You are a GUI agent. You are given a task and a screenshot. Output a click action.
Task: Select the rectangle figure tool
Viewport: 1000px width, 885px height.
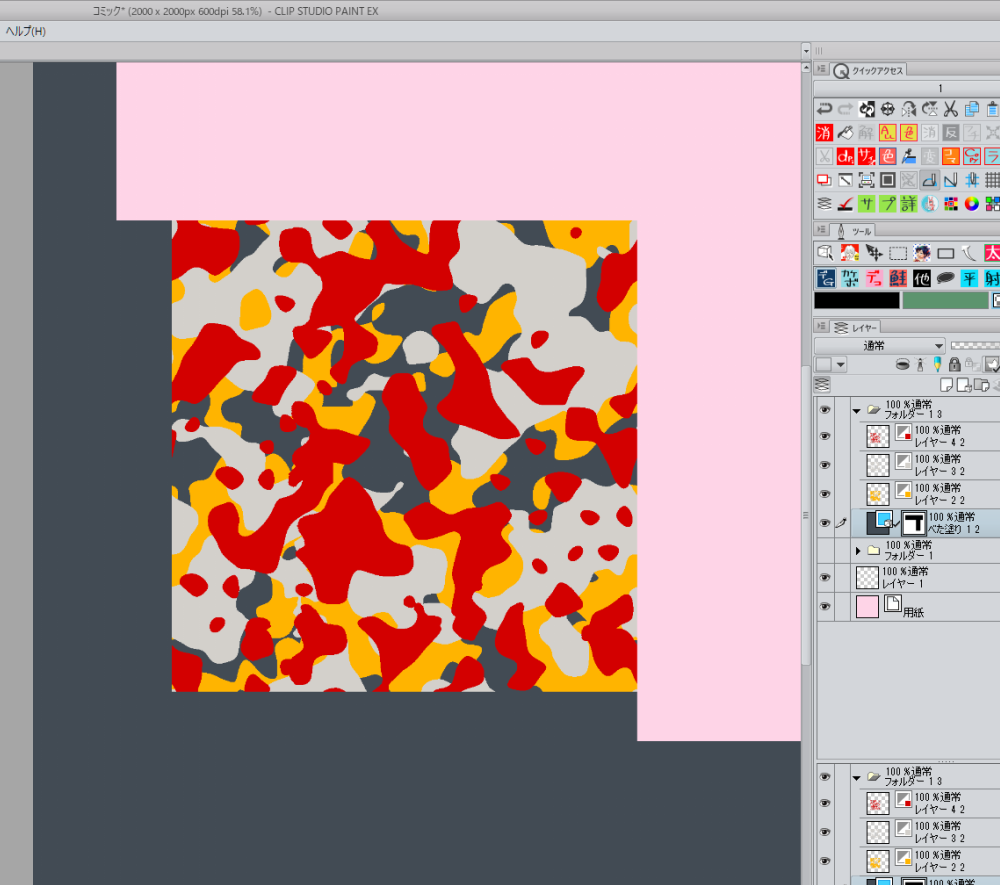946,253
